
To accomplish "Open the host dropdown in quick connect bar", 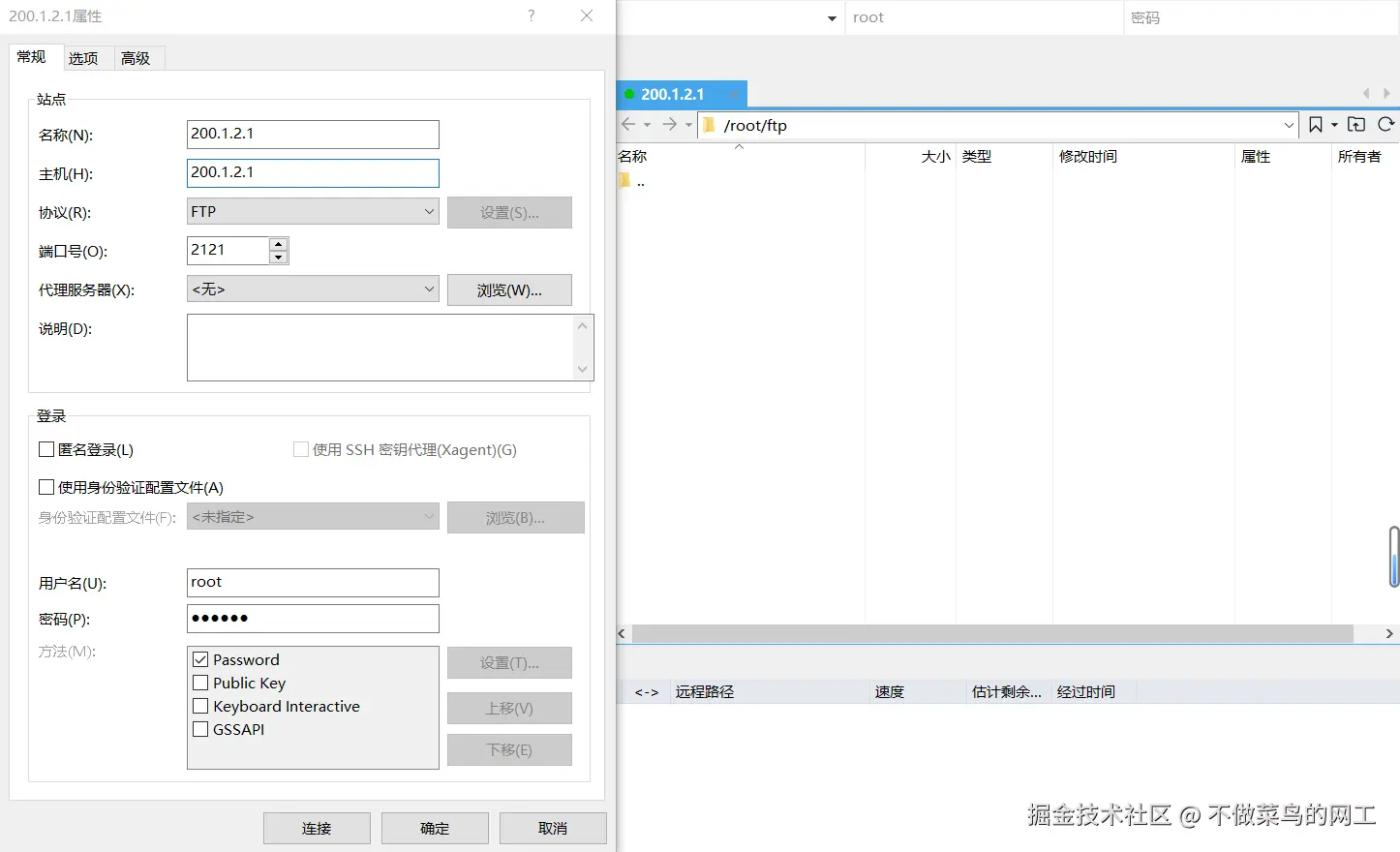I will (x=832, y=18).
